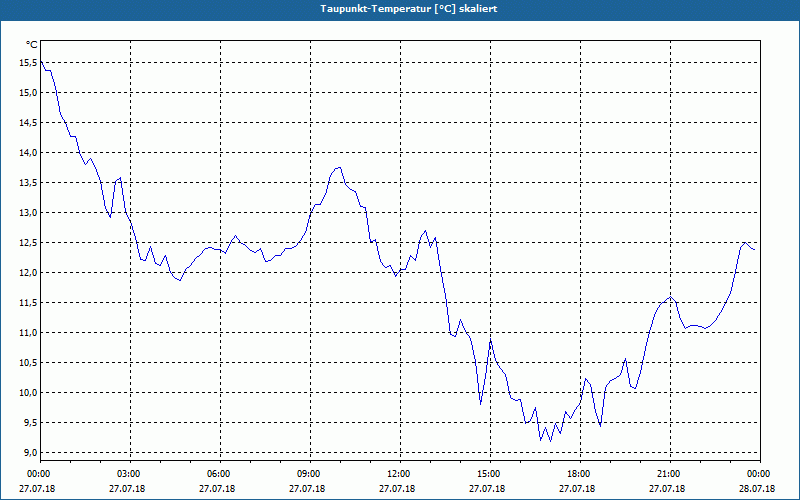Click the 15,0 y-axis label

click(x=29, y=93)
